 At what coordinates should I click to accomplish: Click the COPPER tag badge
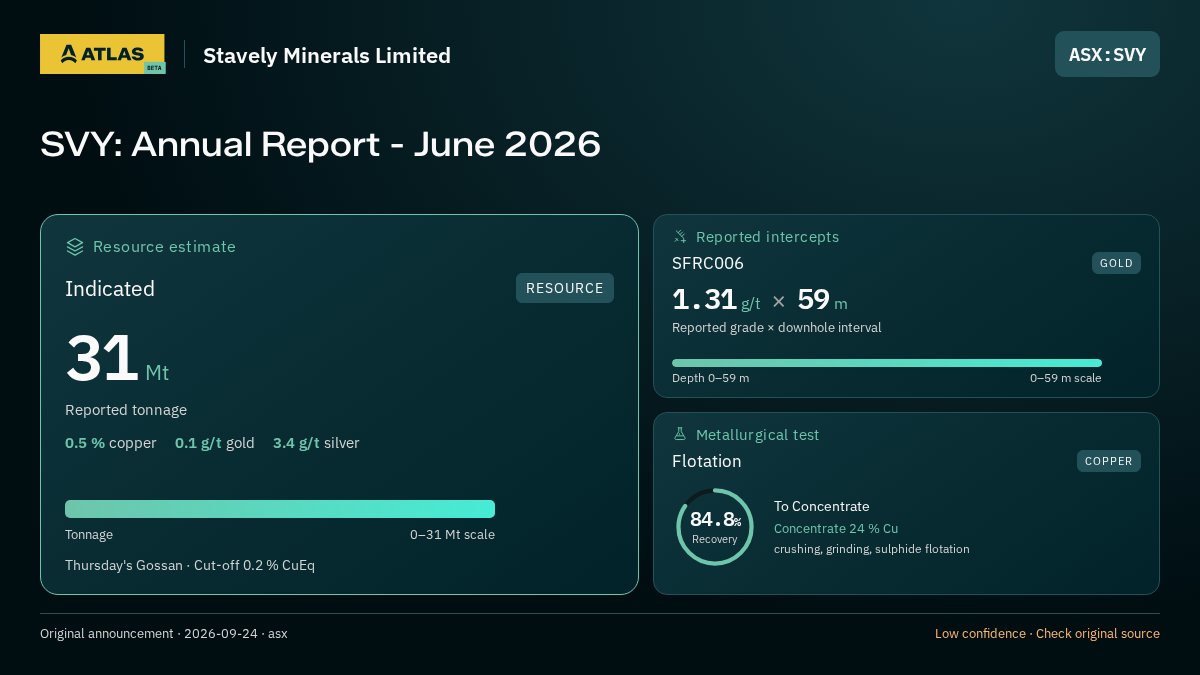coord(1109,461)
